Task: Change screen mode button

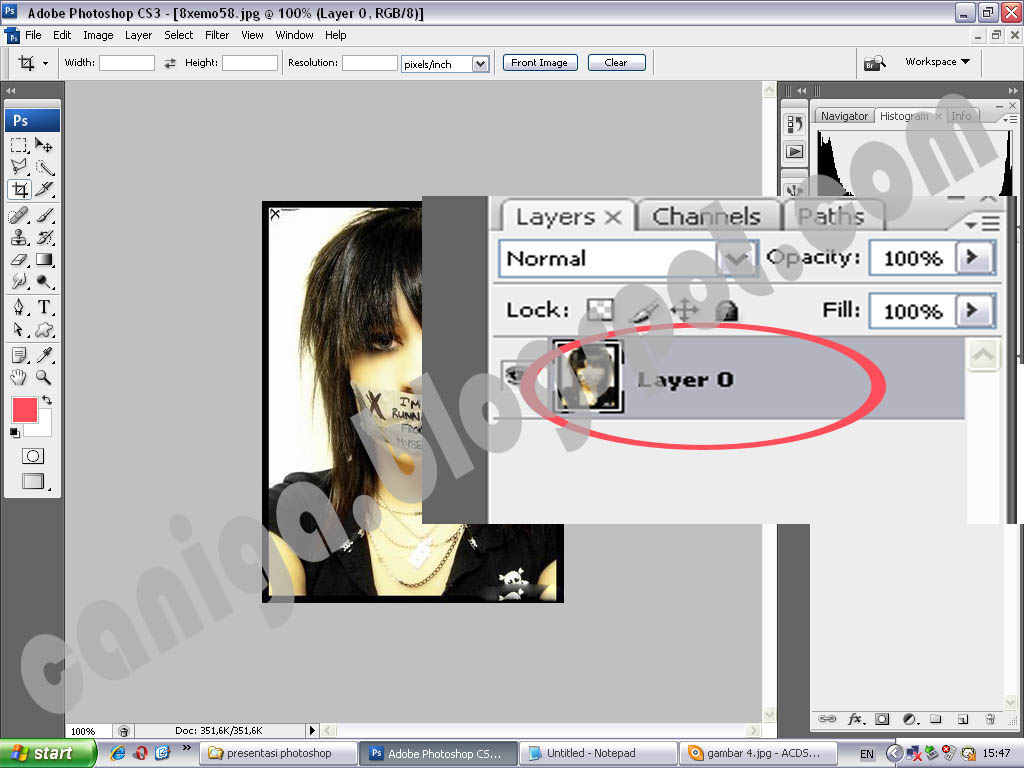Action: click(33, 481)
